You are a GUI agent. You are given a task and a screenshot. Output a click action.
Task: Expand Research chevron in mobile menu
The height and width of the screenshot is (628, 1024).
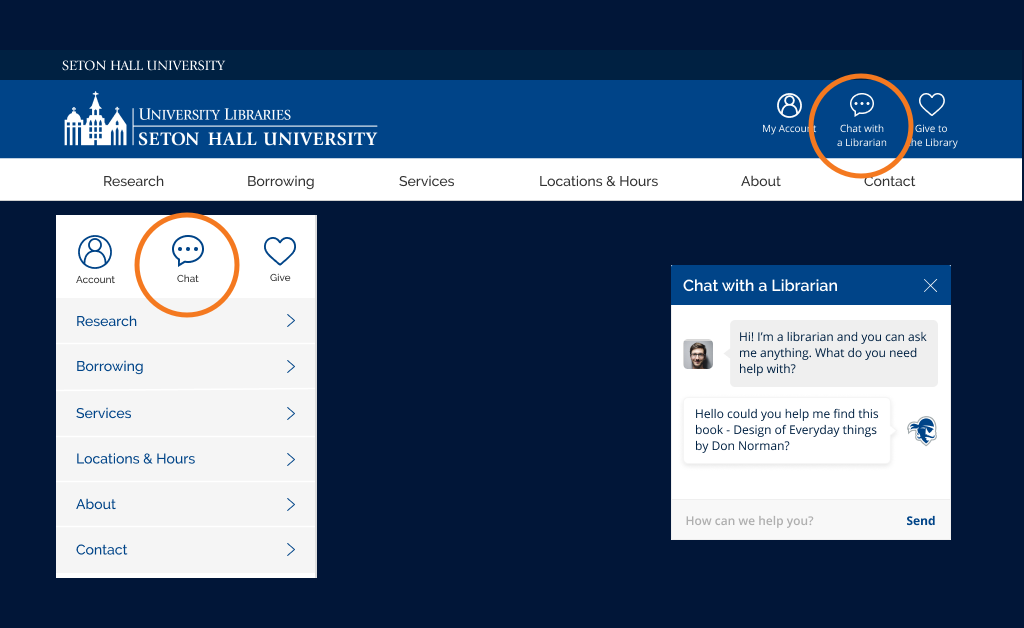click(291, 321)
